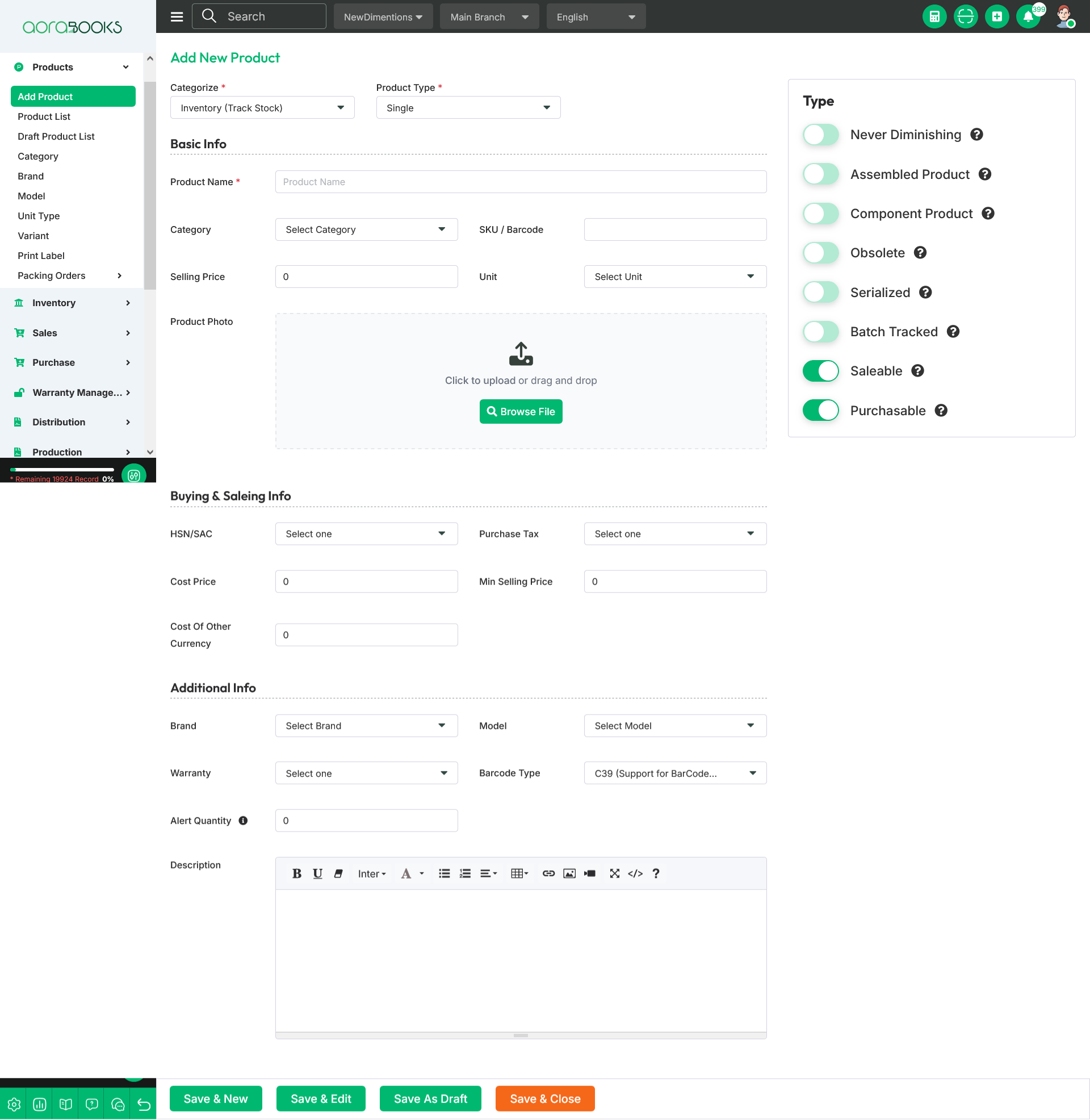
Task: Open the English language dropdown
Action: click(596, 16)
